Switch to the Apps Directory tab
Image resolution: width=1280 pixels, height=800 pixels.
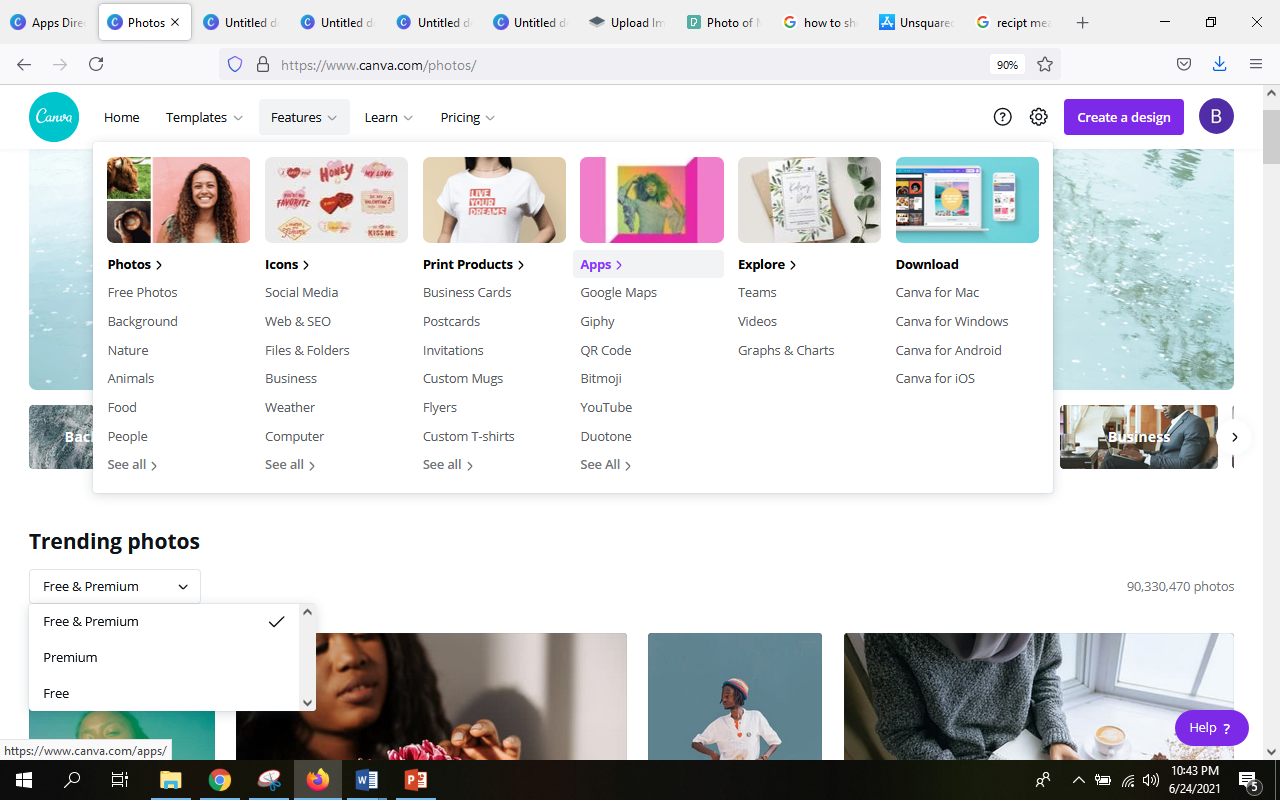click(x=48, y=22)
